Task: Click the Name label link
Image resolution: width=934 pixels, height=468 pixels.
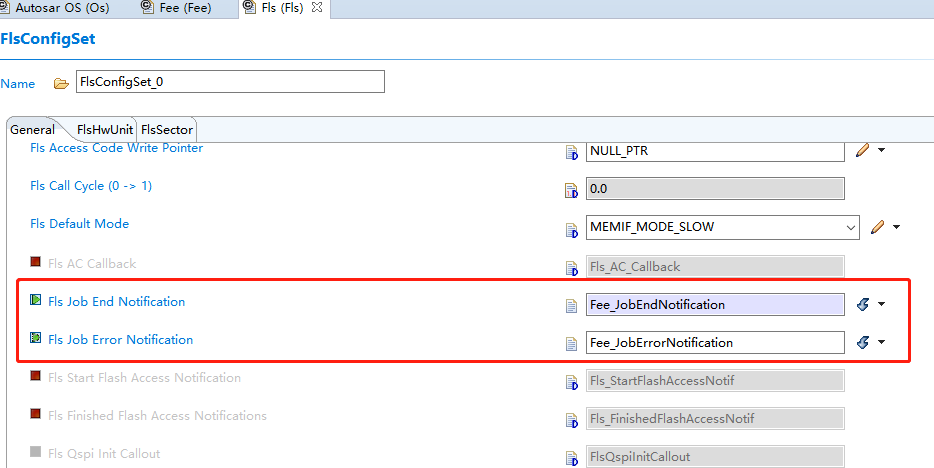Action: click(17, 84)
